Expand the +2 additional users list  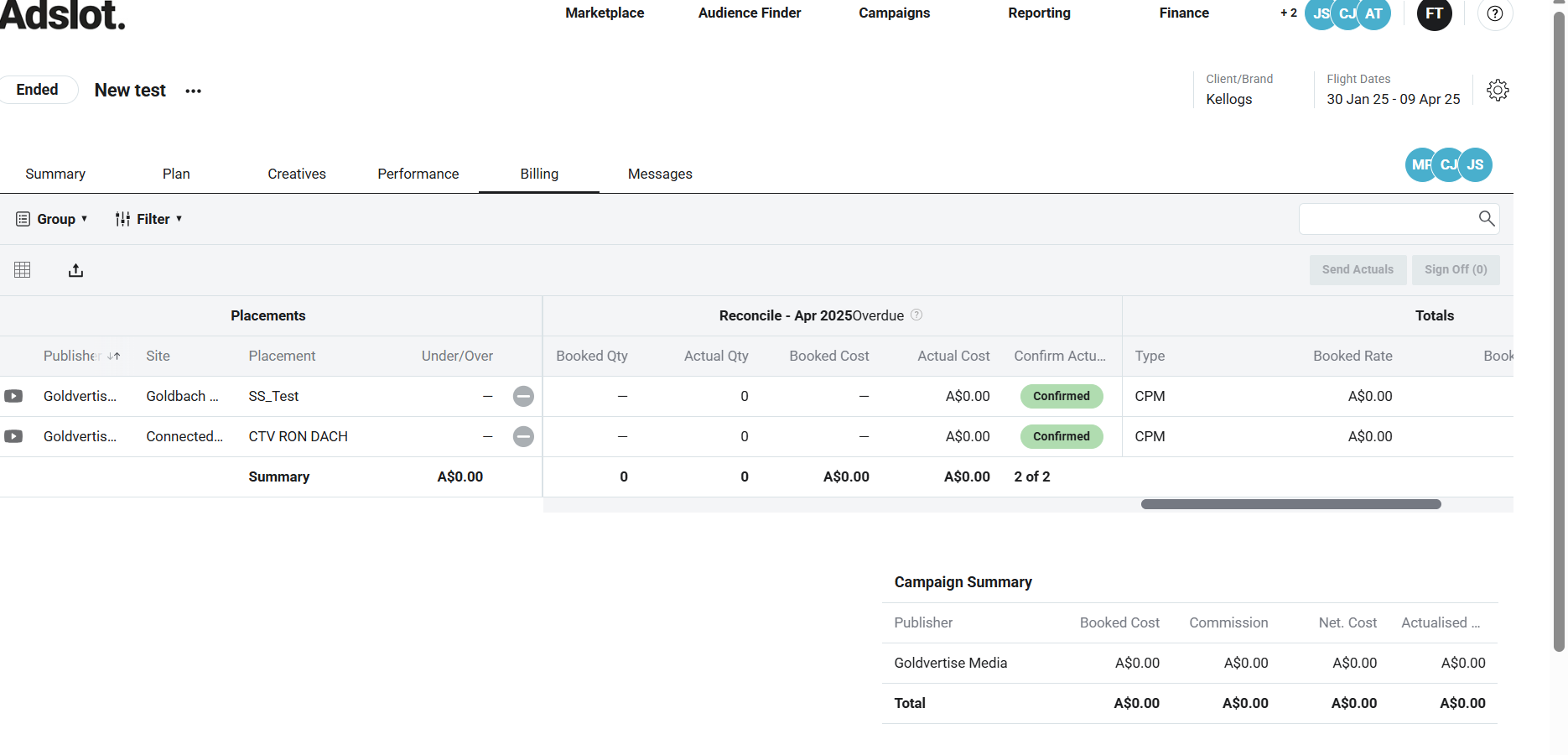point(1288,13)
